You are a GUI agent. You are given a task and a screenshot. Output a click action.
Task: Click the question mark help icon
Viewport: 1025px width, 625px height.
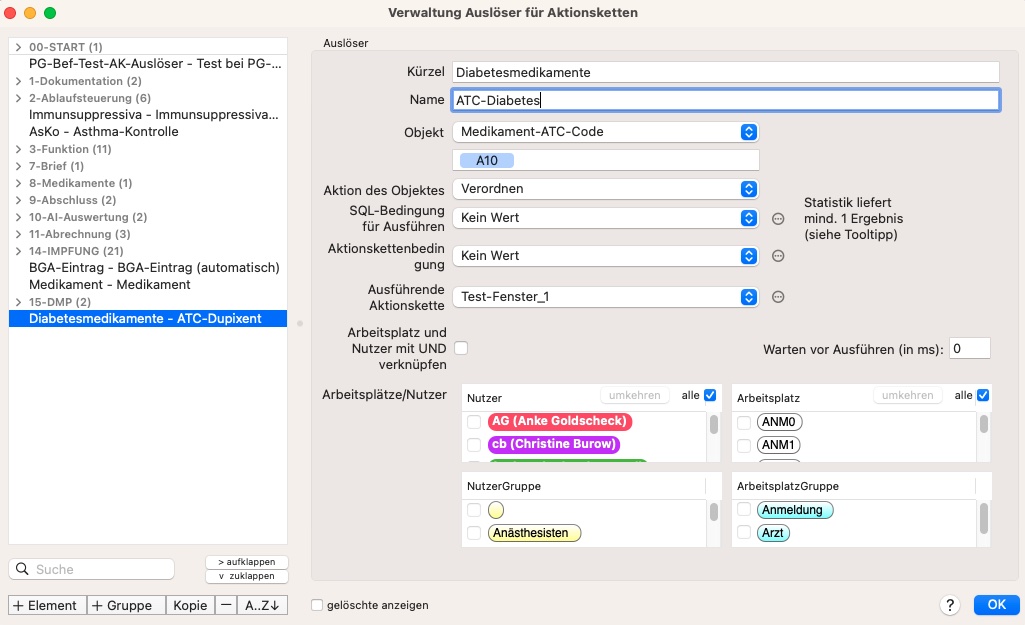(x=950, y=605)
